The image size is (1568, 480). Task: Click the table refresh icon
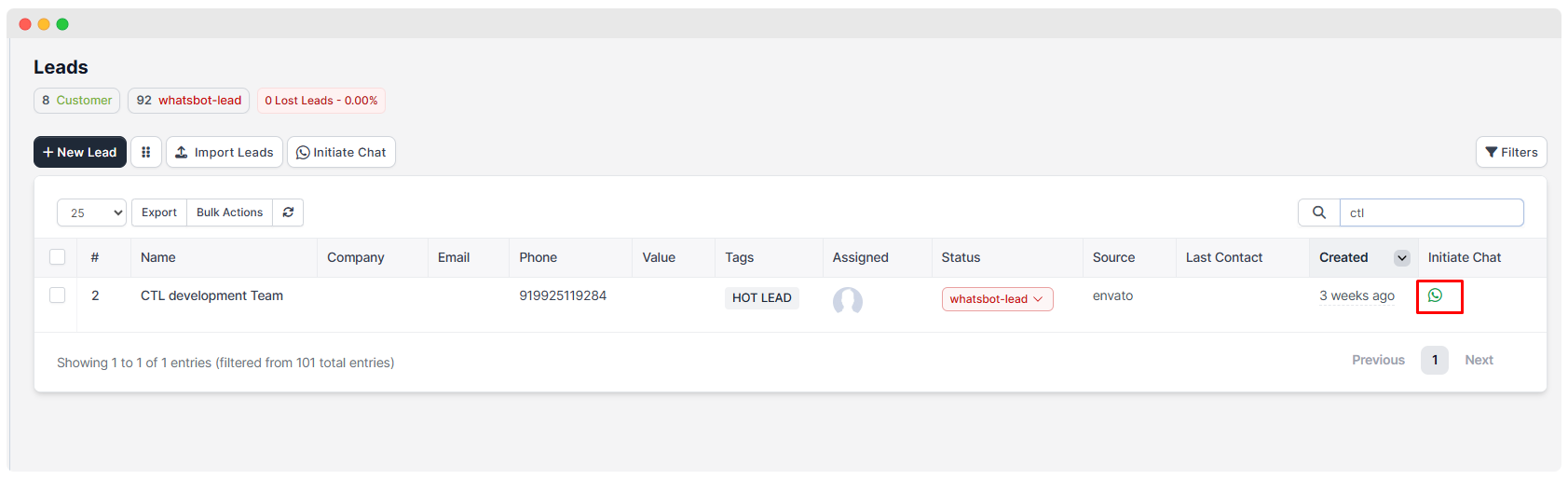288,213
